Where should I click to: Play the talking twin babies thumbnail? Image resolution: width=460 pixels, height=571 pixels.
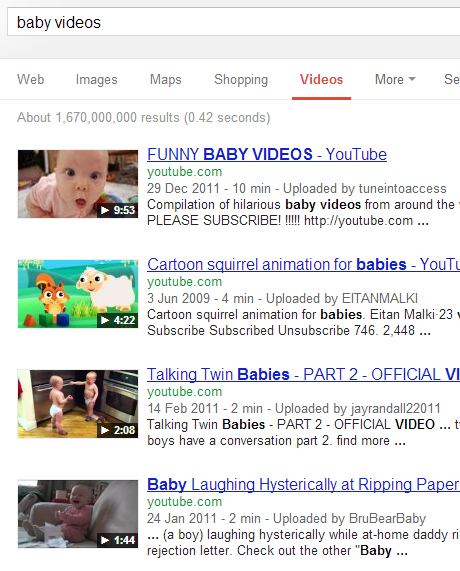coord(78,404)
